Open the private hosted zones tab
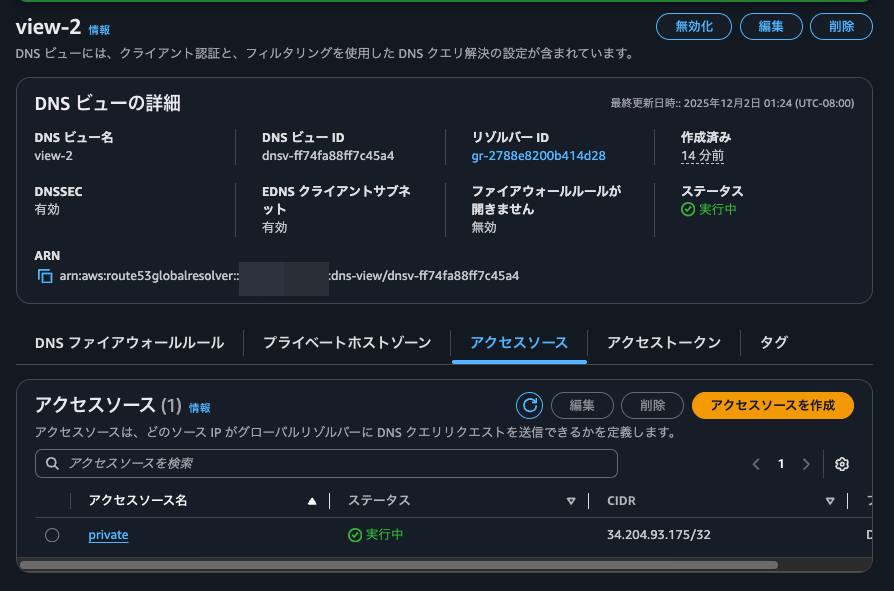894x591 pixels. click(347, 342)
